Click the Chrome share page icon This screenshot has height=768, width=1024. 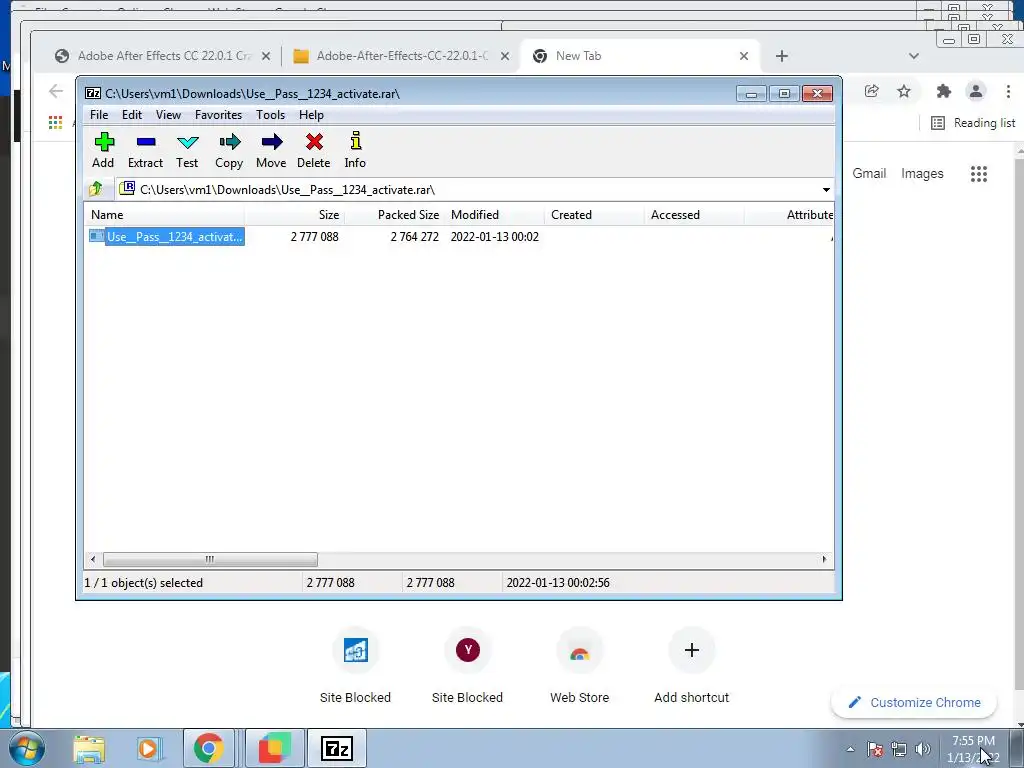click(872, 91)
